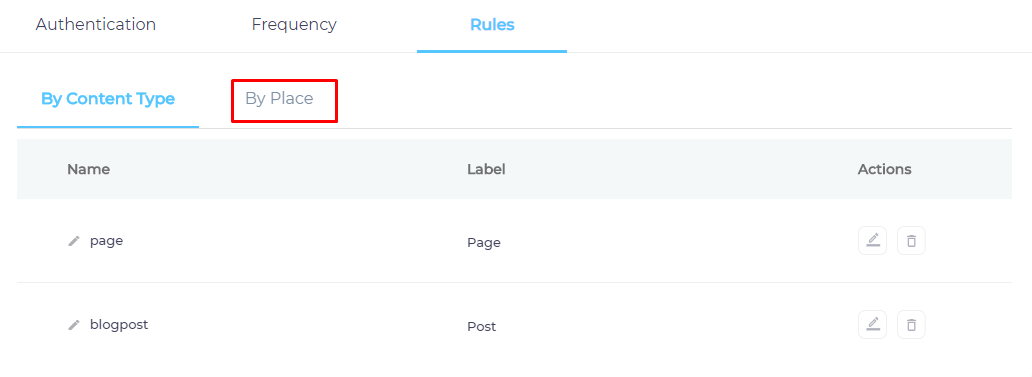Click the underline below By Content Type

108,126
